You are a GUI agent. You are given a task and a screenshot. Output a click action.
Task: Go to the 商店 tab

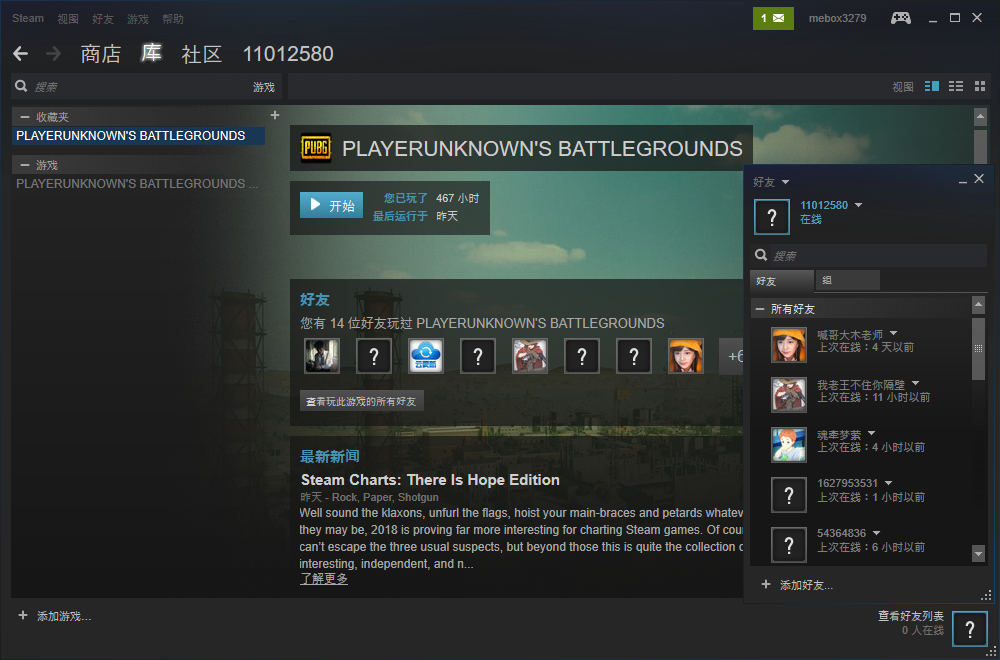(101, 54)
